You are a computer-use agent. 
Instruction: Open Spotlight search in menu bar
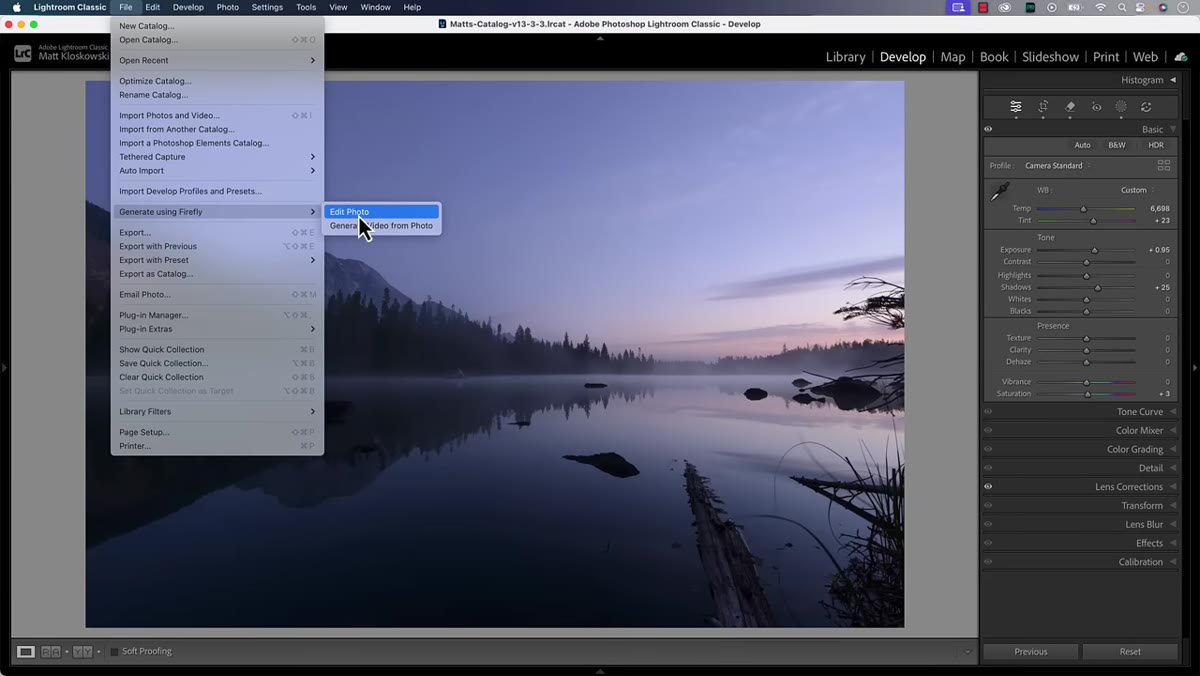[x=1122, y=7]
